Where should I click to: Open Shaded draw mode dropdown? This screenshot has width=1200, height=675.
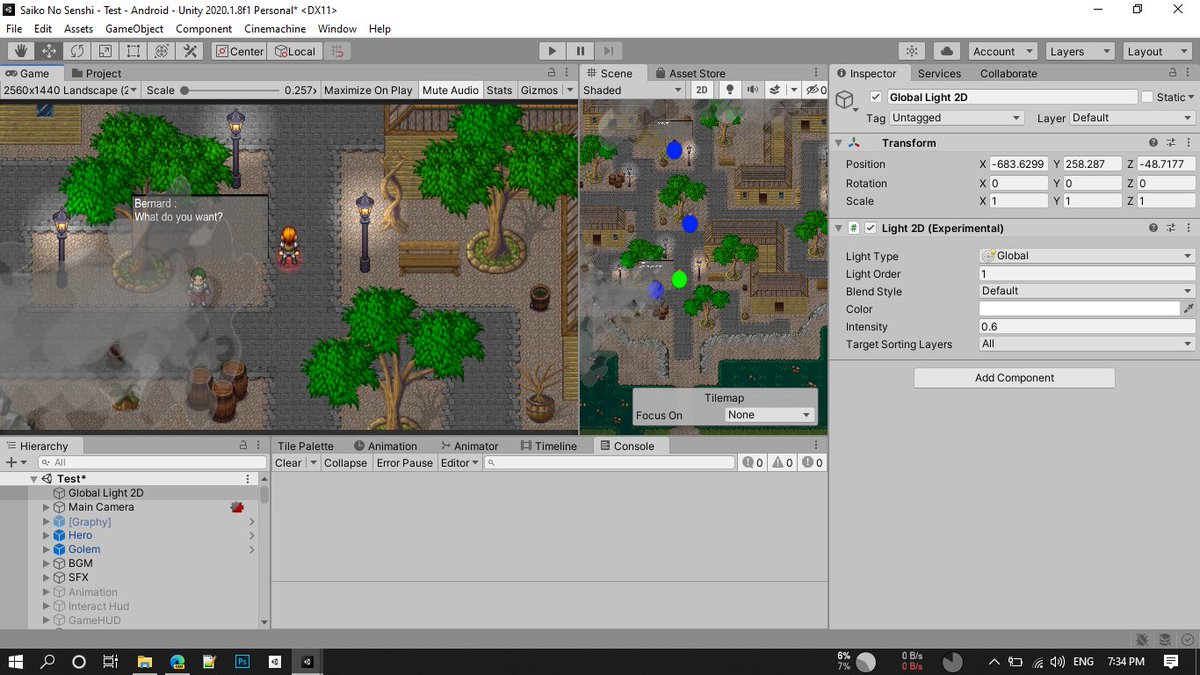[x=634, y=90]
